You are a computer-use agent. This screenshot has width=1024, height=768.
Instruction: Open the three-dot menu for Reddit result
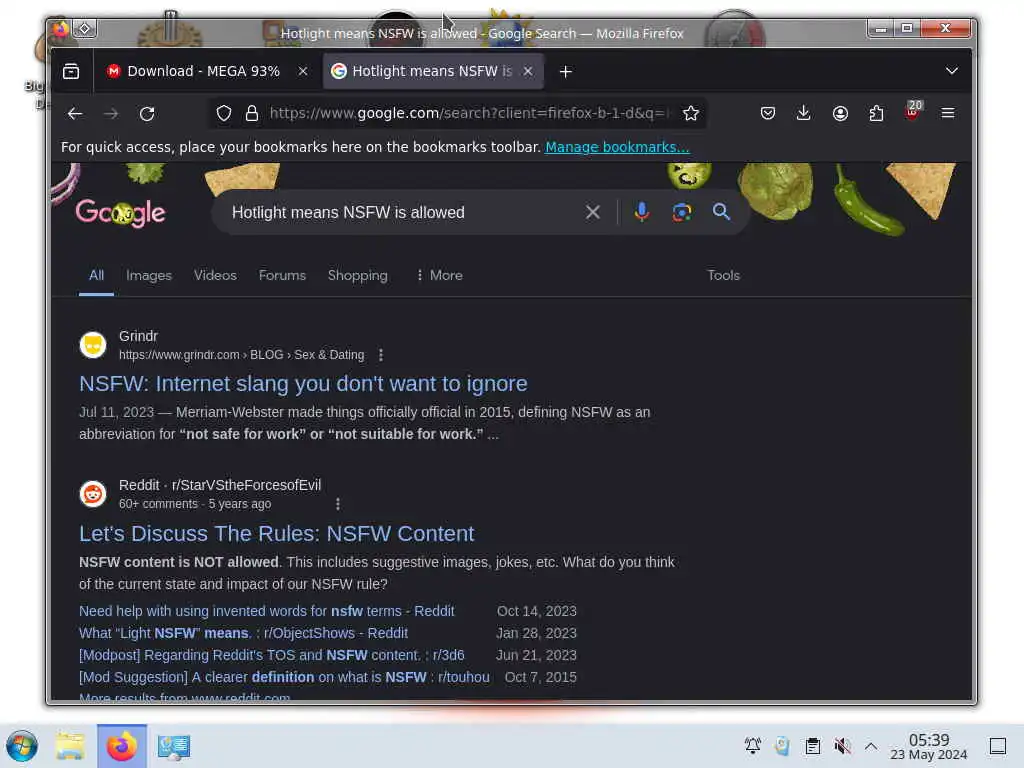(x=338, y=504)
